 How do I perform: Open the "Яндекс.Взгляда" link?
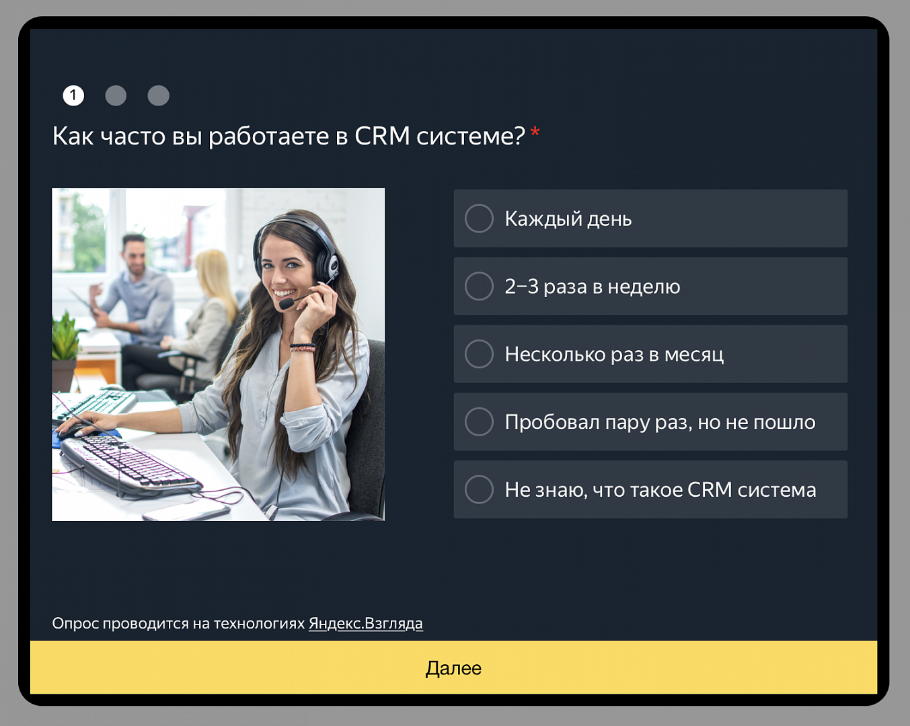click(x=366, y=623)
